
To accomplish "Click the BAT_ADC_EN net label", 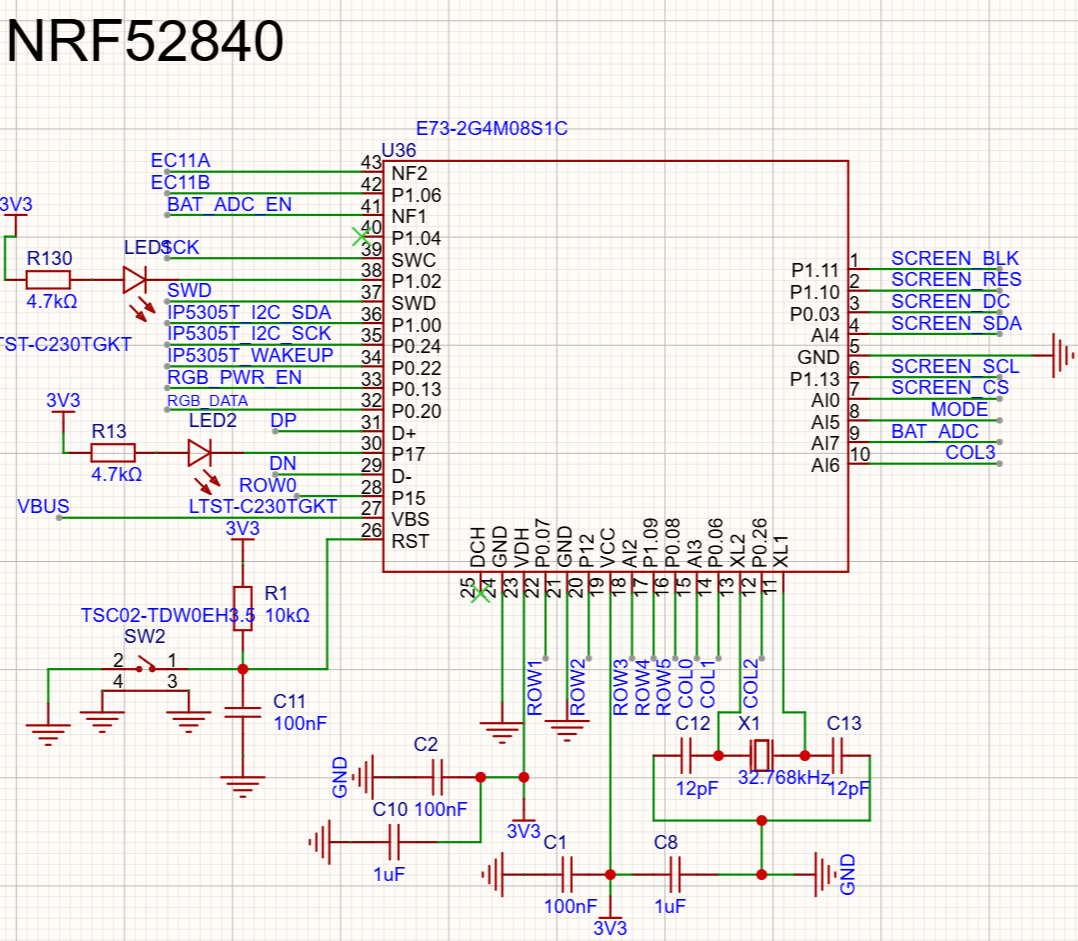I will [230, 204].
